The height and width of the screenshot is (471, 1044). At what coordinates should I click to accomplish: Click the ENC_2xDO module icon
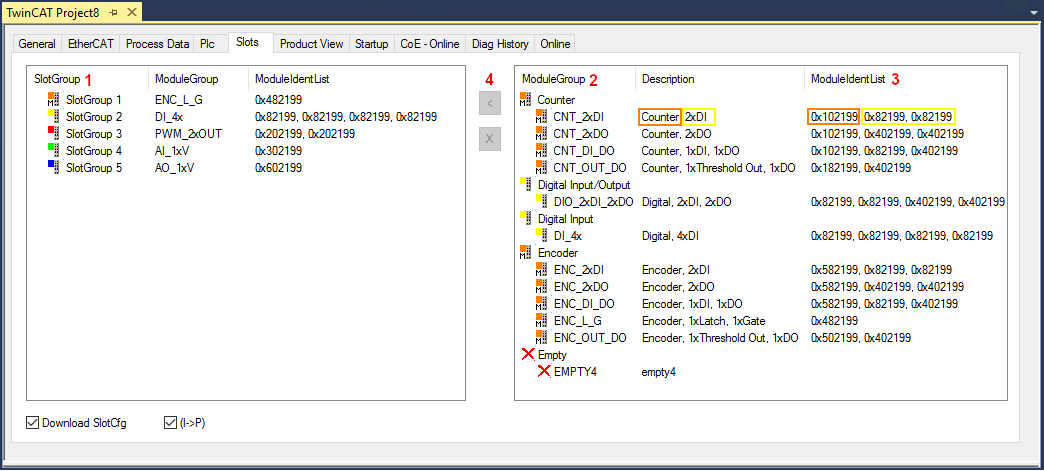pos(542,286)
